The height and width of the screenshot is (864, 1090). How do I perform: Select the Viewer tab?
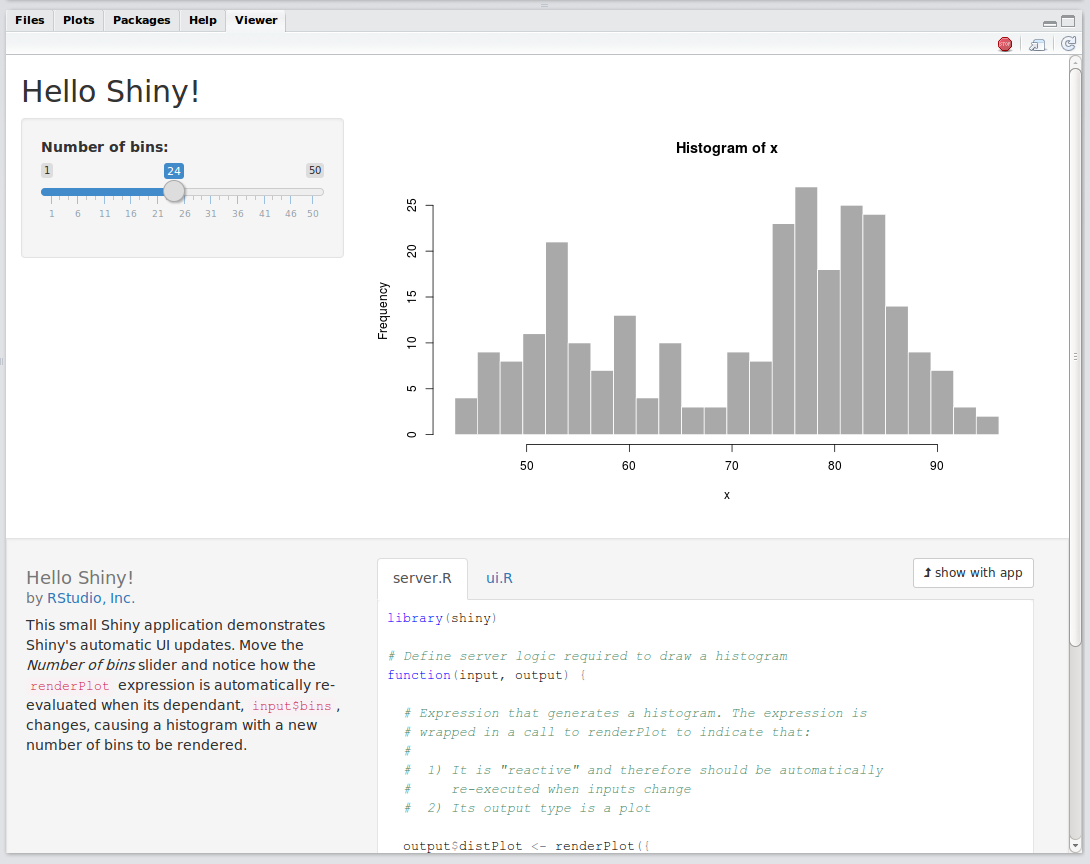tap(256, 20)
